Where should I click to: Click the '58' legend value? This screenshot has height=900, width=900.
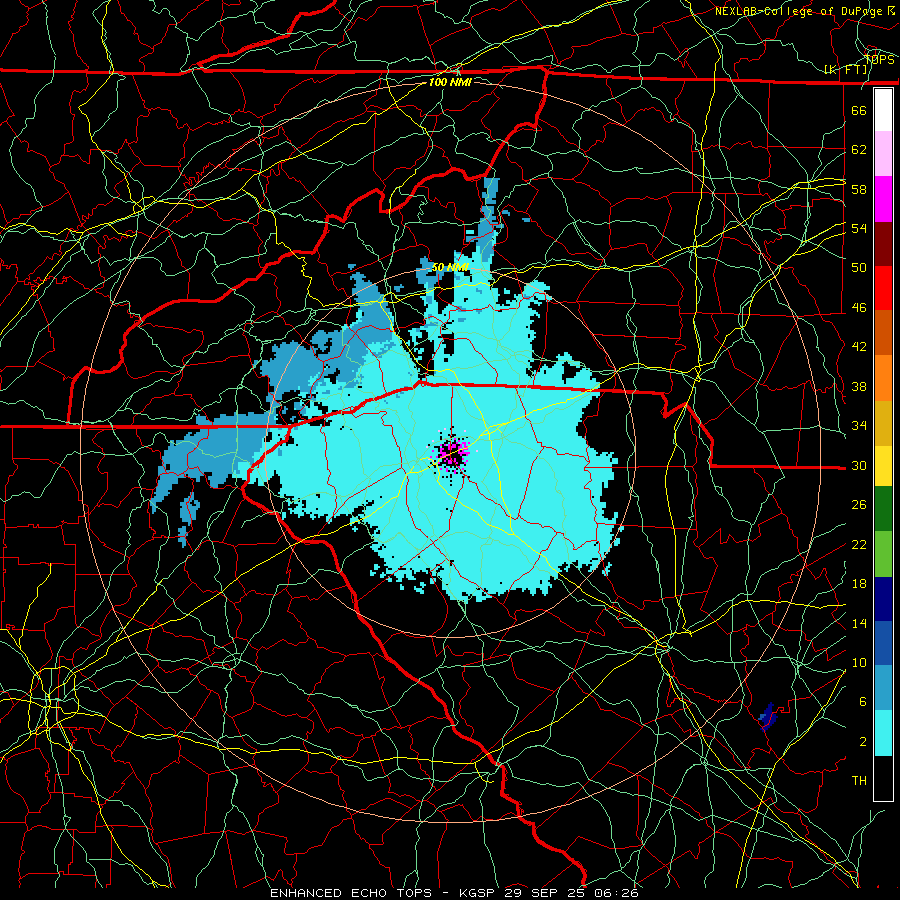pyautogui.click(x=859, y=189)
